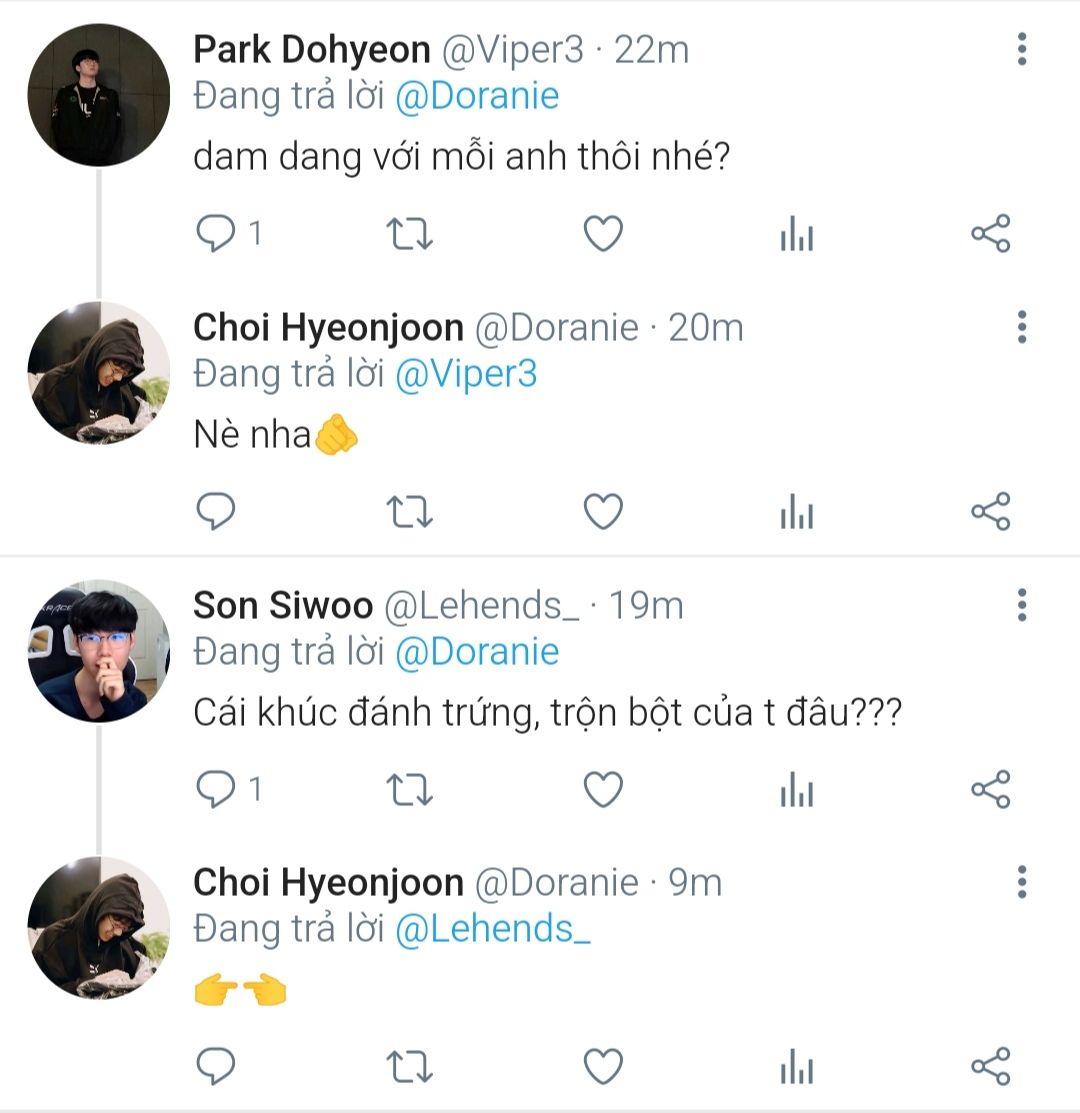Retweet the pointing-fingers emoji tweet
This screenshot has height=1113, width=1080.
pos(409,1066)
